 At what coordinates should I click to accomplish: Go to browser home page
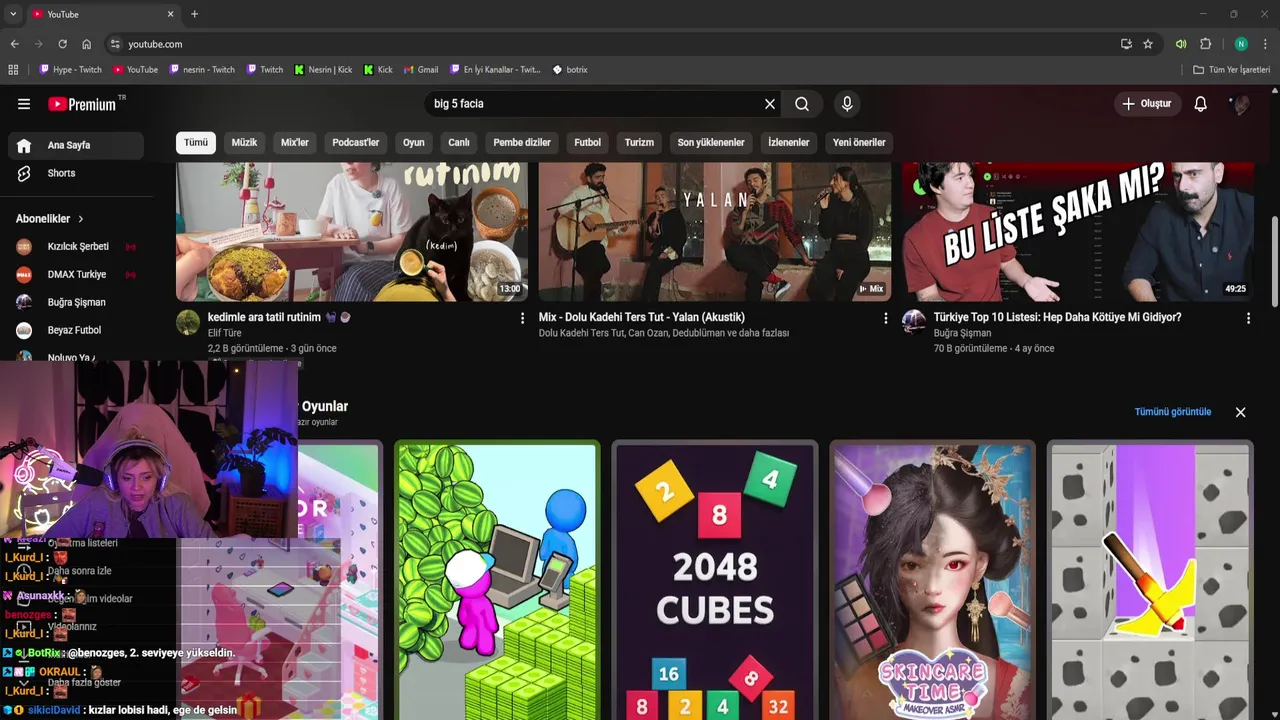[86, 44]
